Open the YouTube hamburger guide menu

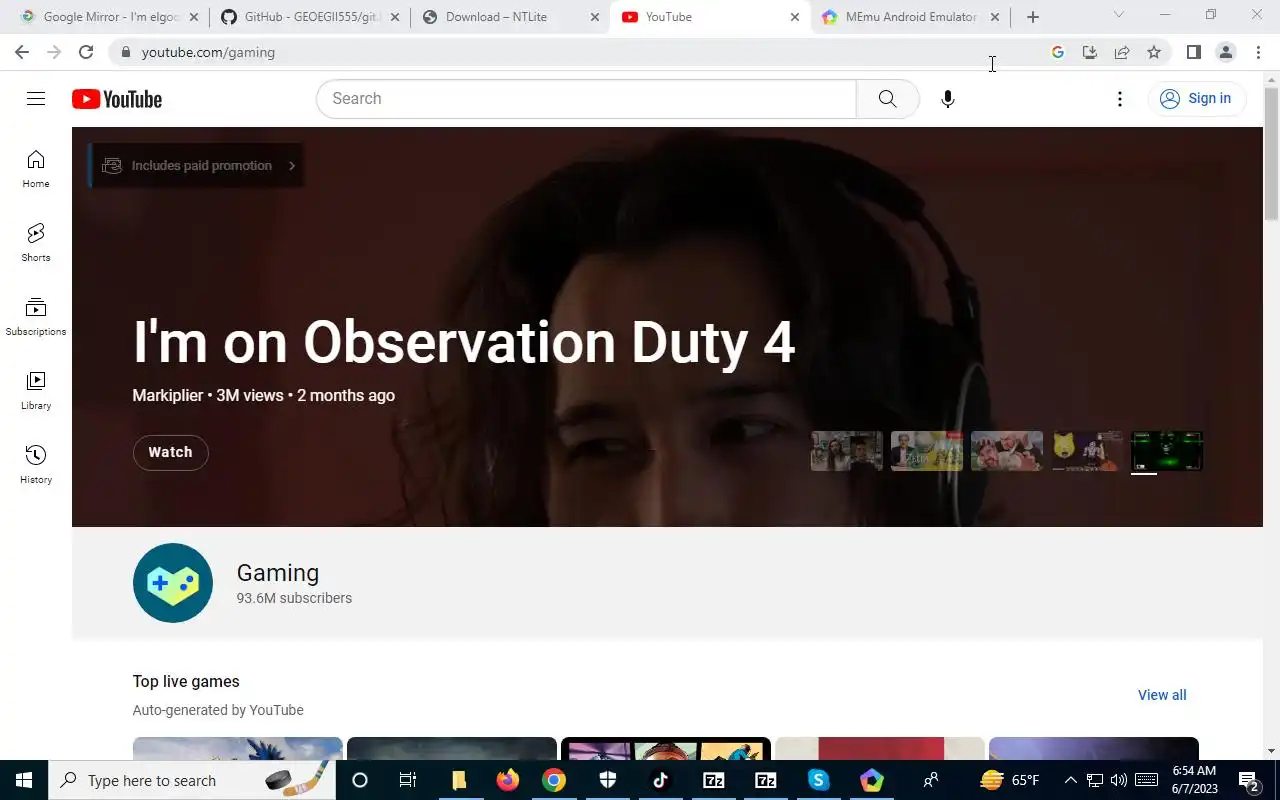click(36, 98)
